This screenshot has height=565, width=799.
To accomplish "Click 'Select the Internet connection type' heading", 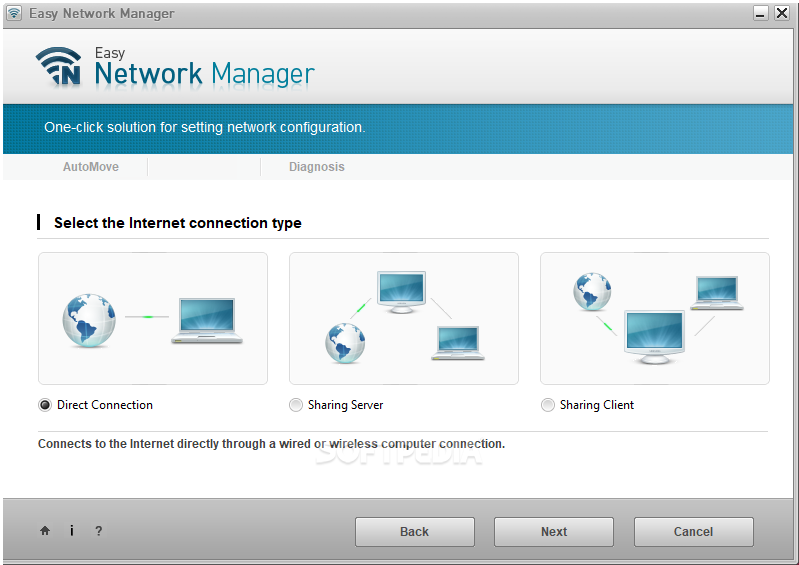I will click(x=178, y=223).
